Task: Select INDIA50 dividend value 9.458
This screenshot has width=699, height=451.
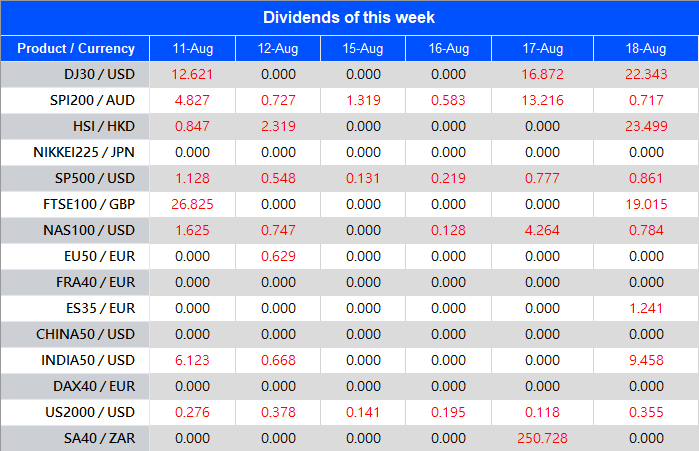Action: 646,360
